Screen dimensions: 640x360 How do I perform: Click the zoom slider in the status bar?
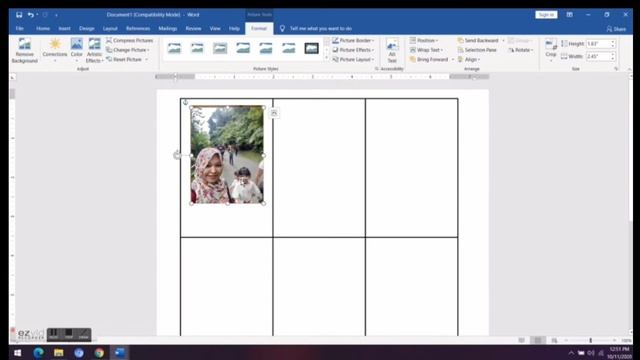pyautogui.click(x=590, y=340)
